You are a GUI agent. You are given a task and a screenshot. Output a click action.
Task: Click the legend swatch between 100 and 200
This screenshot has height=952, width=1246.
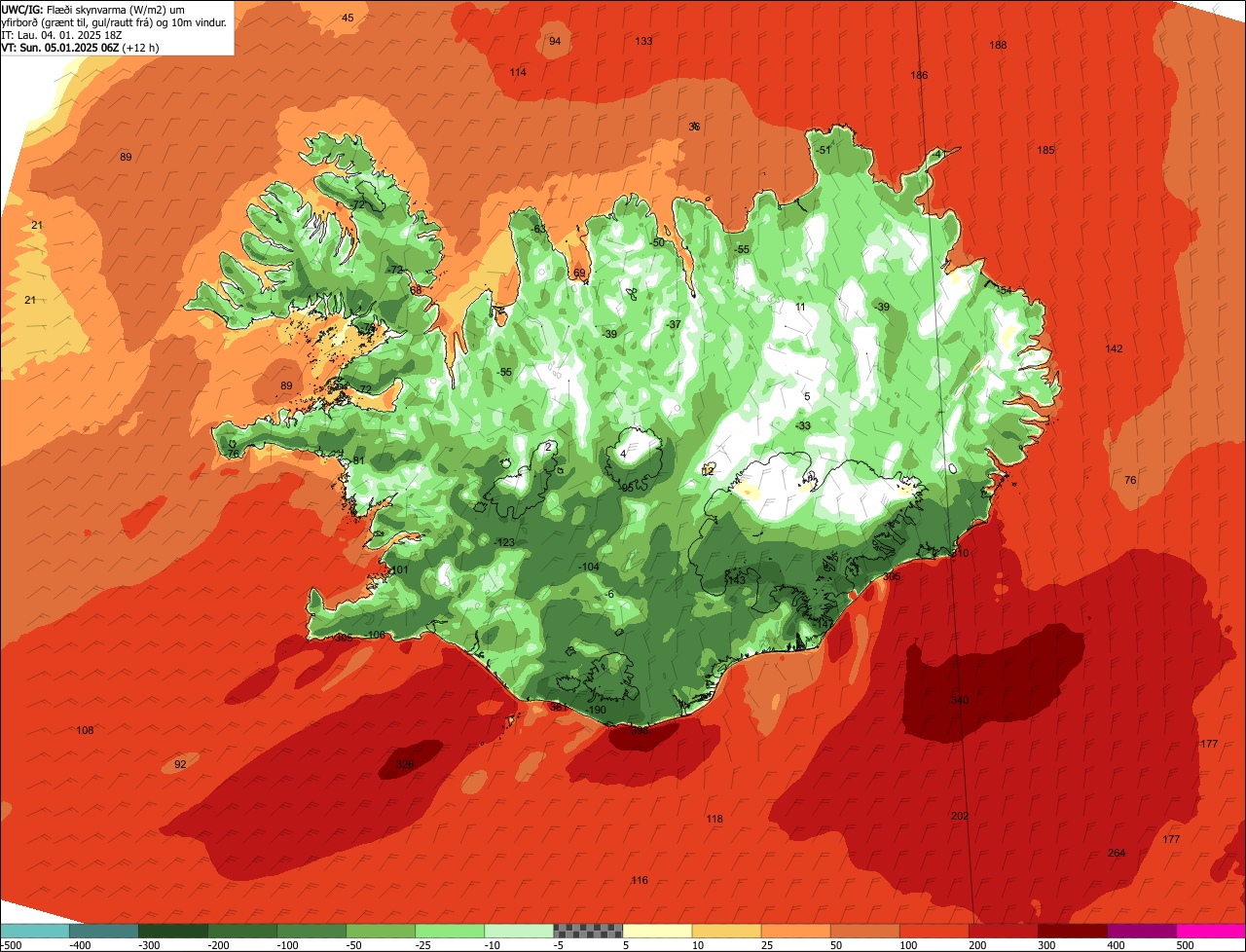pyautogui.click(x=934, y=931)
